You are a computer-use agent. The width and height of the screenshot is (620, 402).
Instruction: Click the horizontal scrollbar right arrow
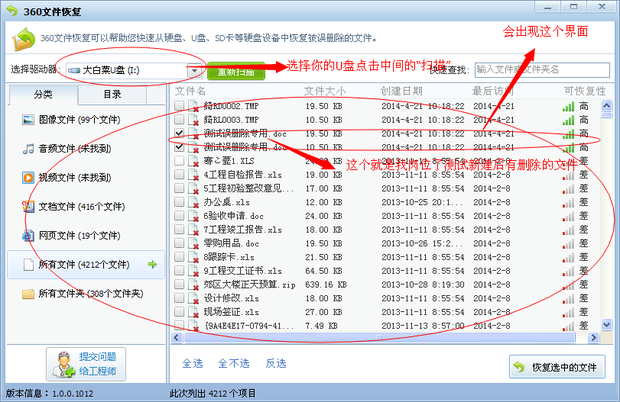pos(593,338)
